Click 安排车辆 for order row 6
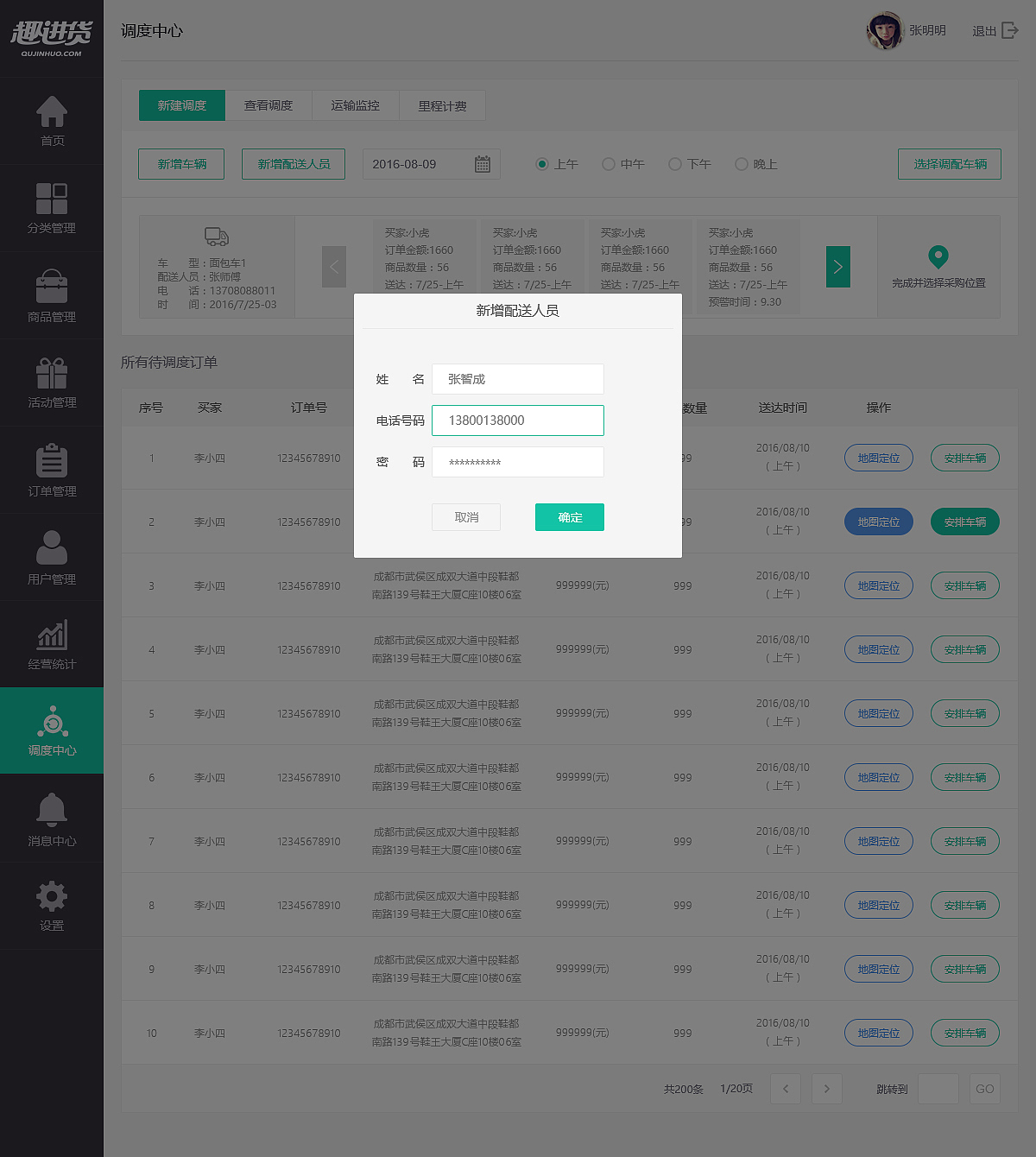Screen dimensions: 1036x1157 (x=965, y=777)
